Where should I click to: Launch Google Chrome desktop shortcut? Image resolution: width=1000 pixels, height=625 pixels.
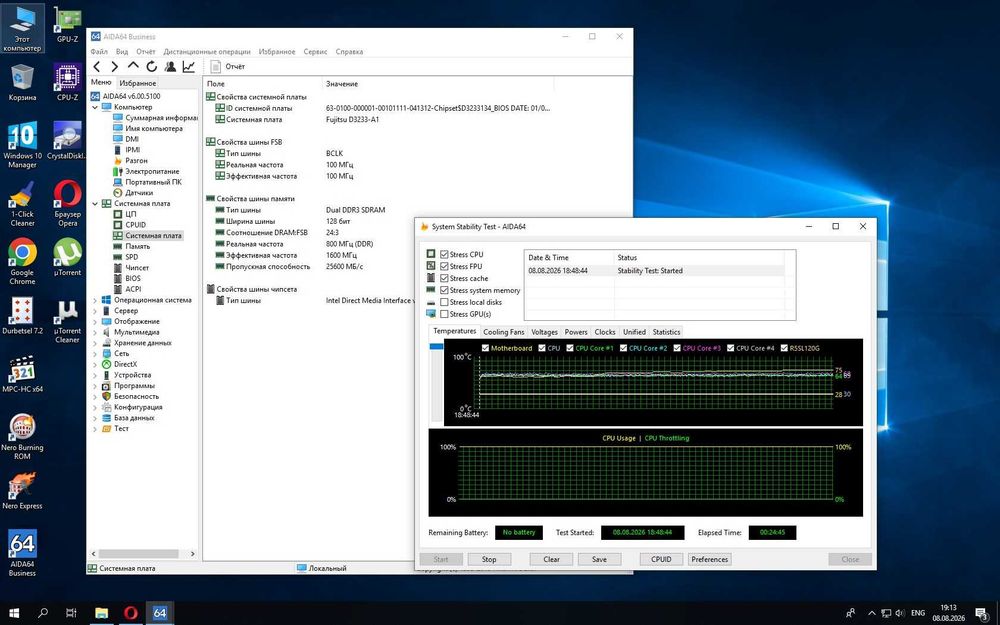click(22, 261)
